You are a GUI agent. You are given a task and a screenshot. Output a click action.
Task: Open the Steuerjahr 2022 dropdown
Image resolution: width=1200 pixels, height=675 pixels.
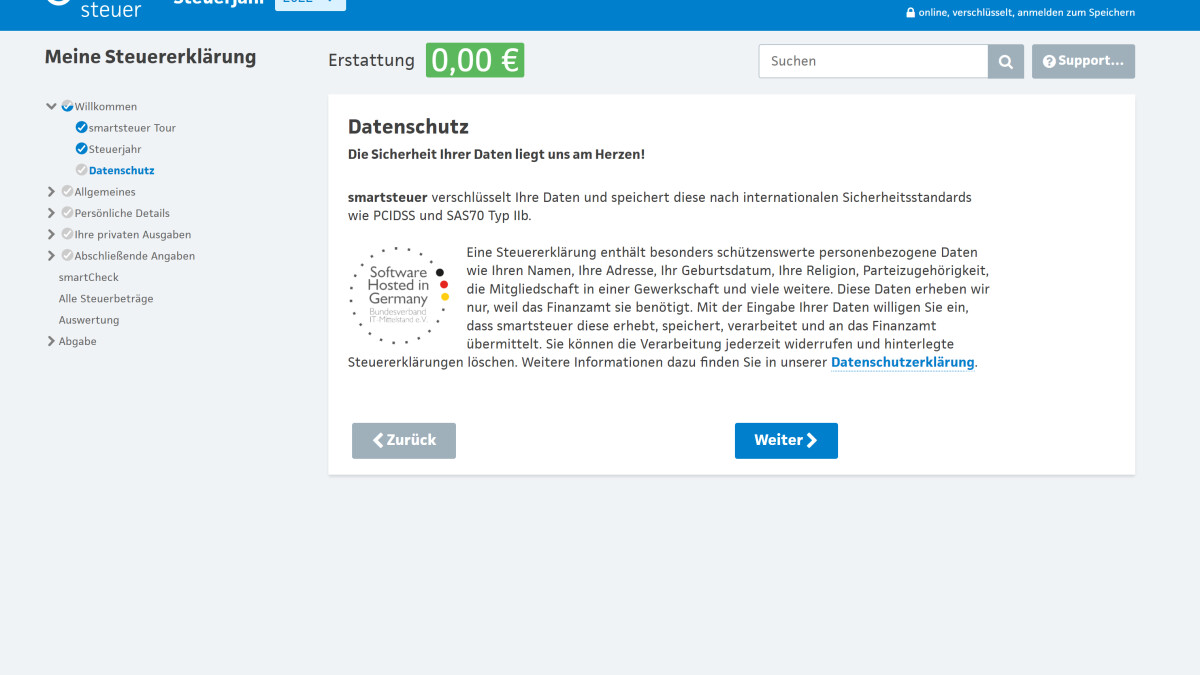pyautogui.click(x=310, y=3)
